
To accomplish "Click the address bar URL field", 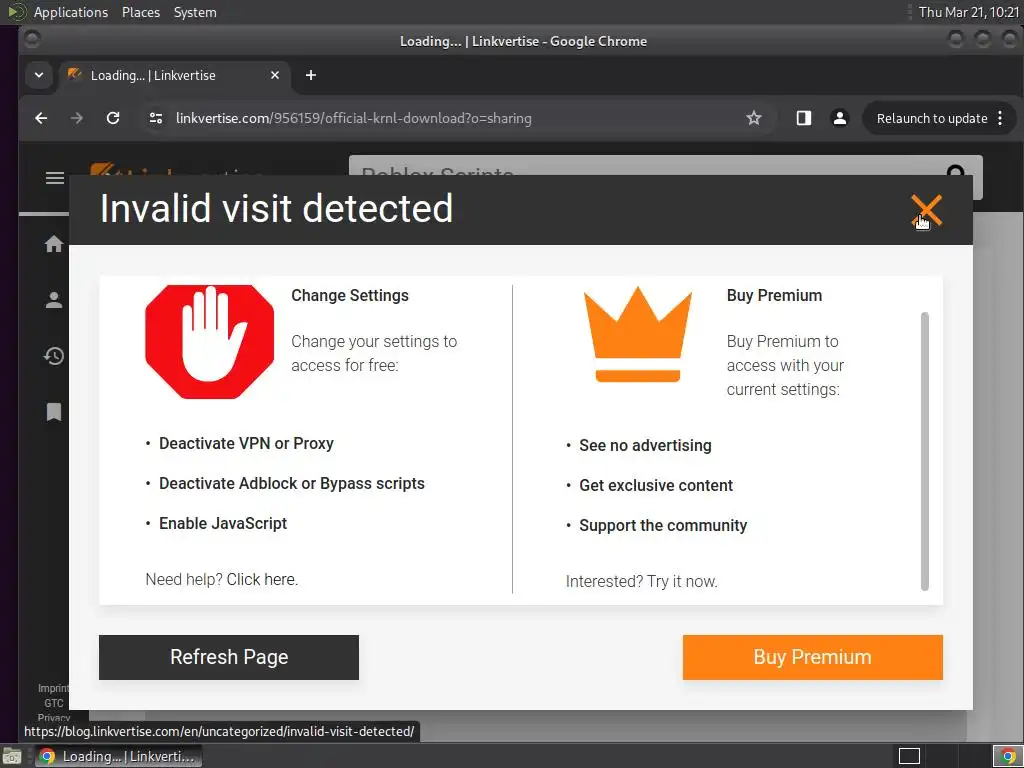I will point(457,118).
